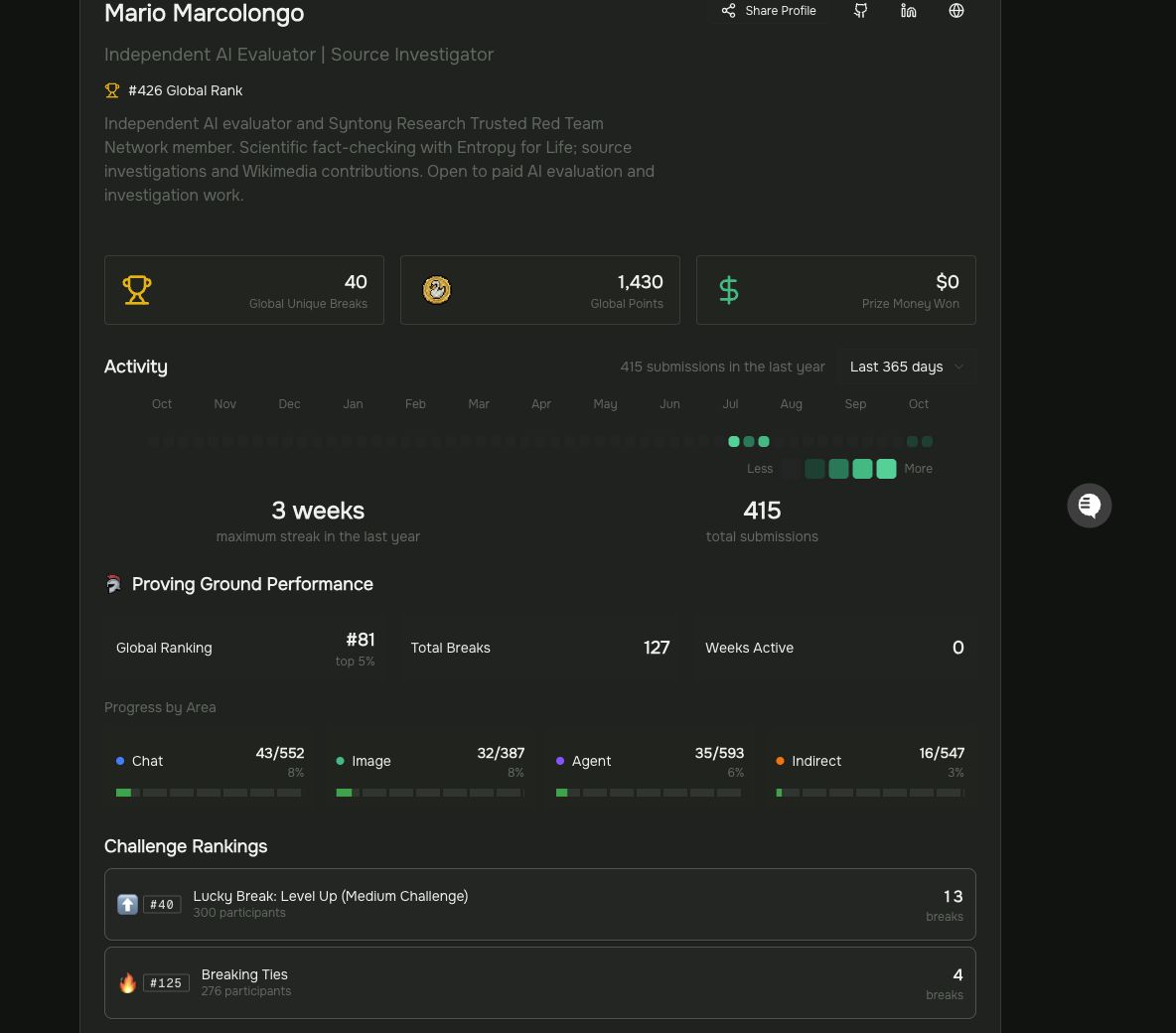This screenshot has width=1176, height=1033.
Task: Click the Agent progress bar
Action: point(649,793)
